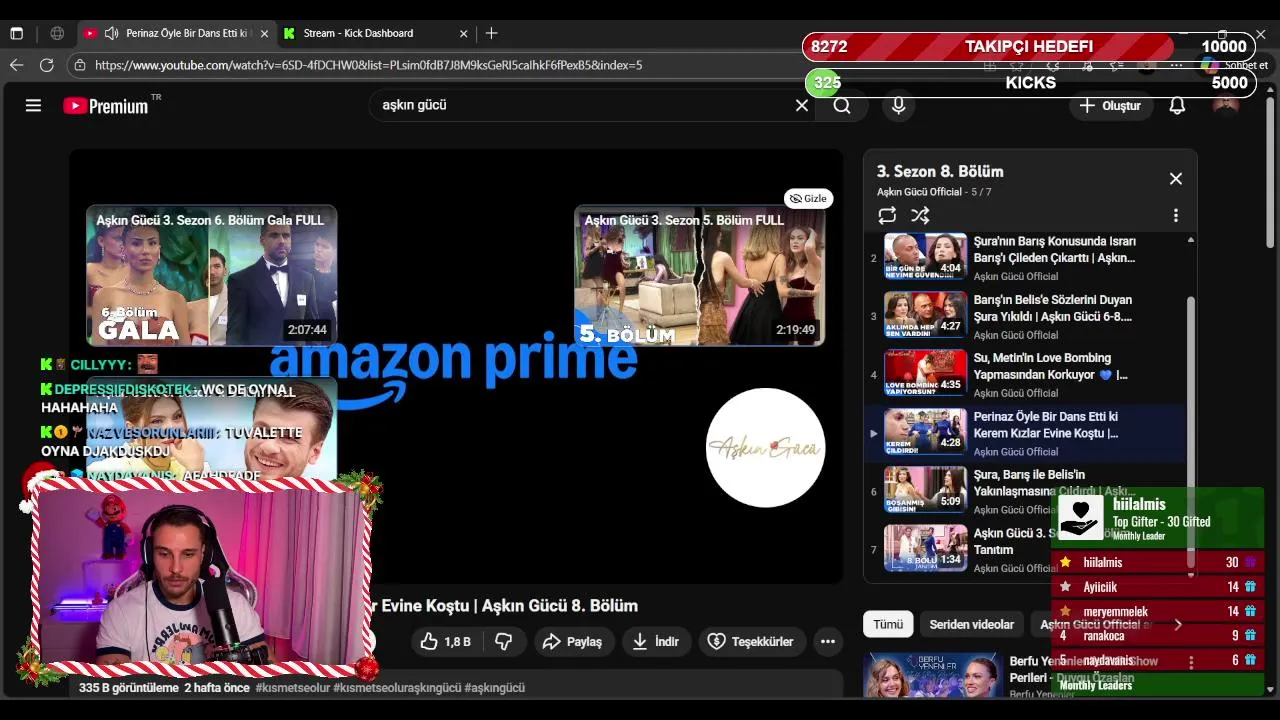Open the workspaces globe icon

click(x=57, y=33)
